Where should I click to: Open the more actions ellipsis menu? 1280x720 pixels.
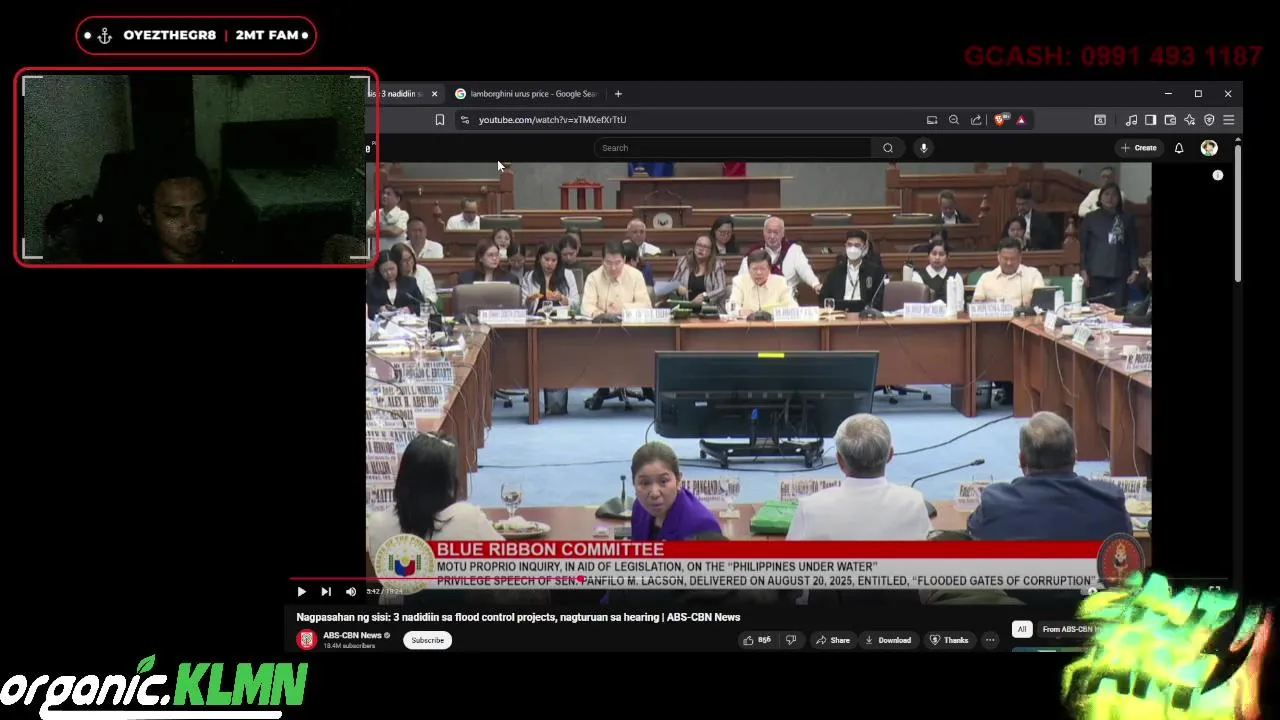990,640
